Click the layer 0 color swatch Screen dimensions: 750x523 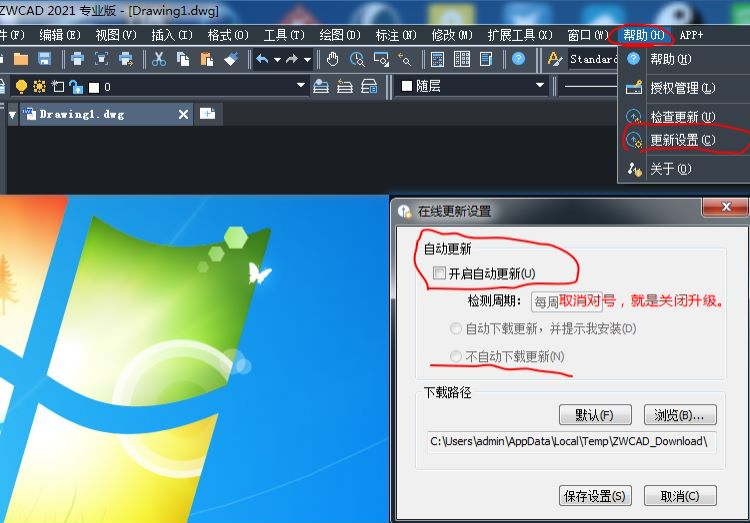[94, 88]
